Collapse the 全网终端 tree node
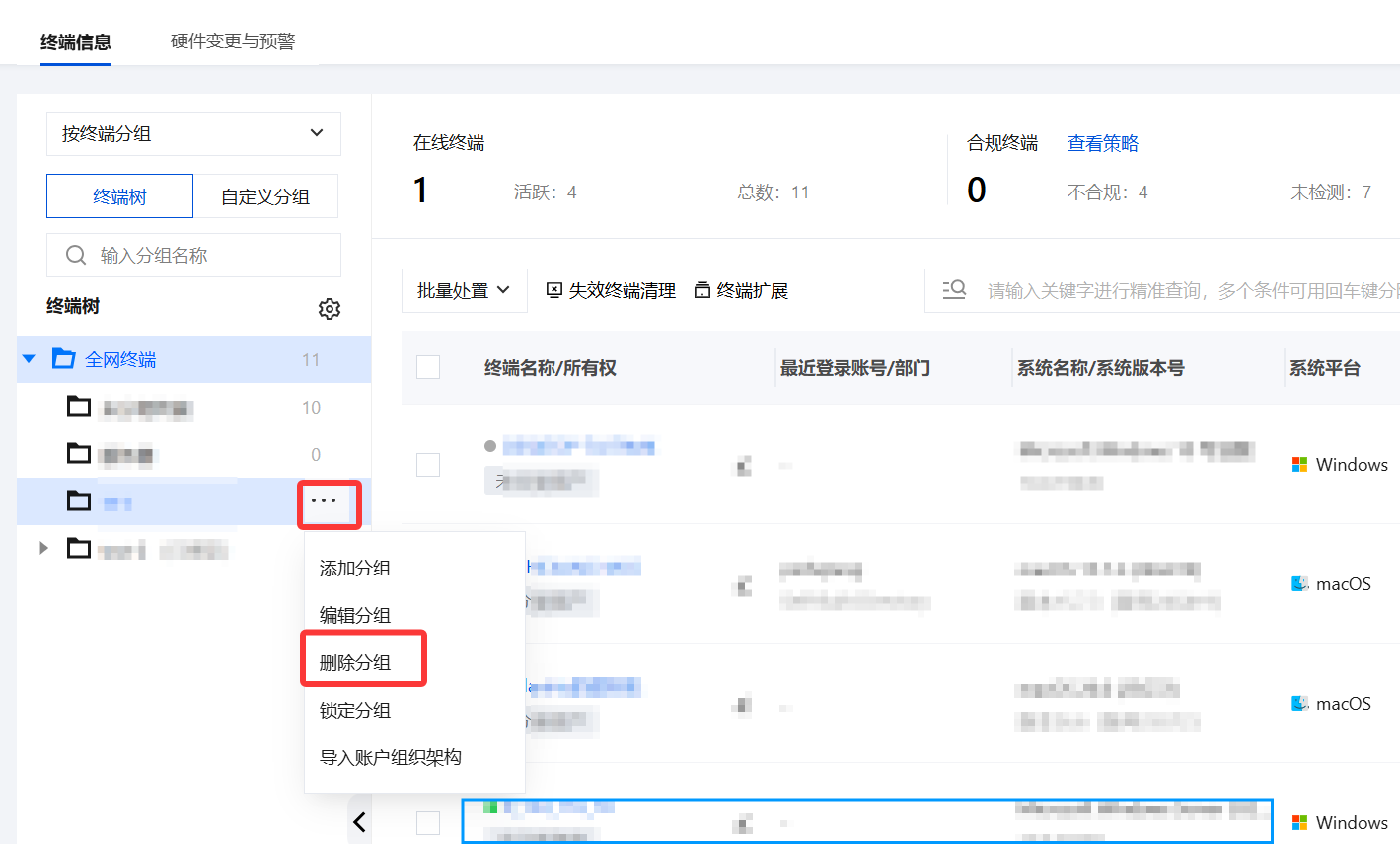1400x844 pixels. 29,359
